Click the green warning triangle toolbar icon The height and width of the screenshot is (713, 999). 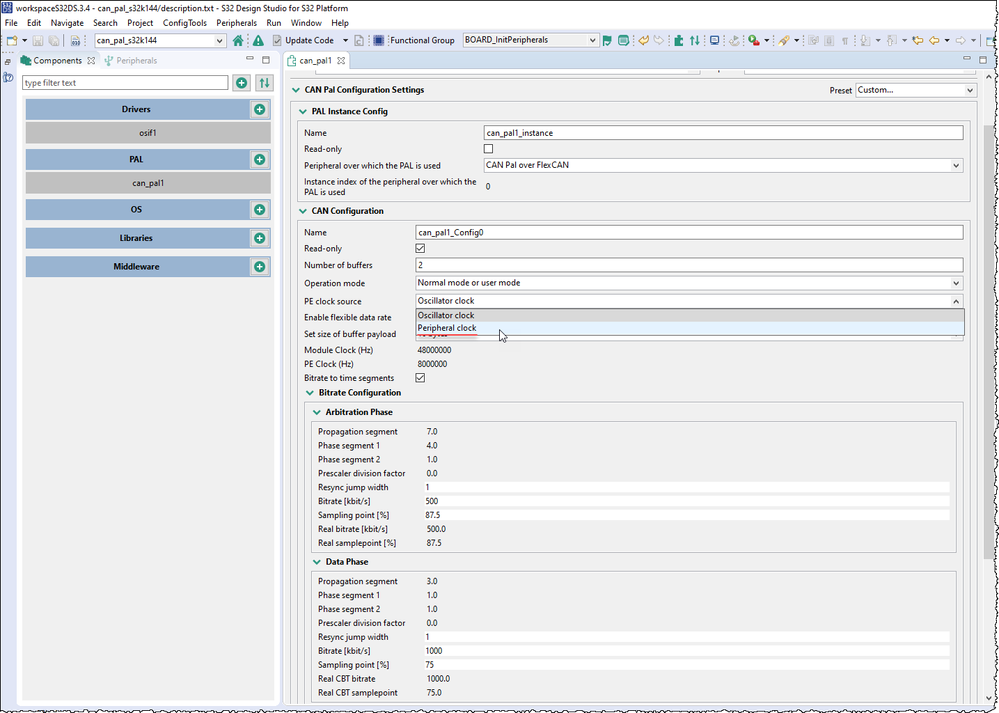[x=257, y=41]
